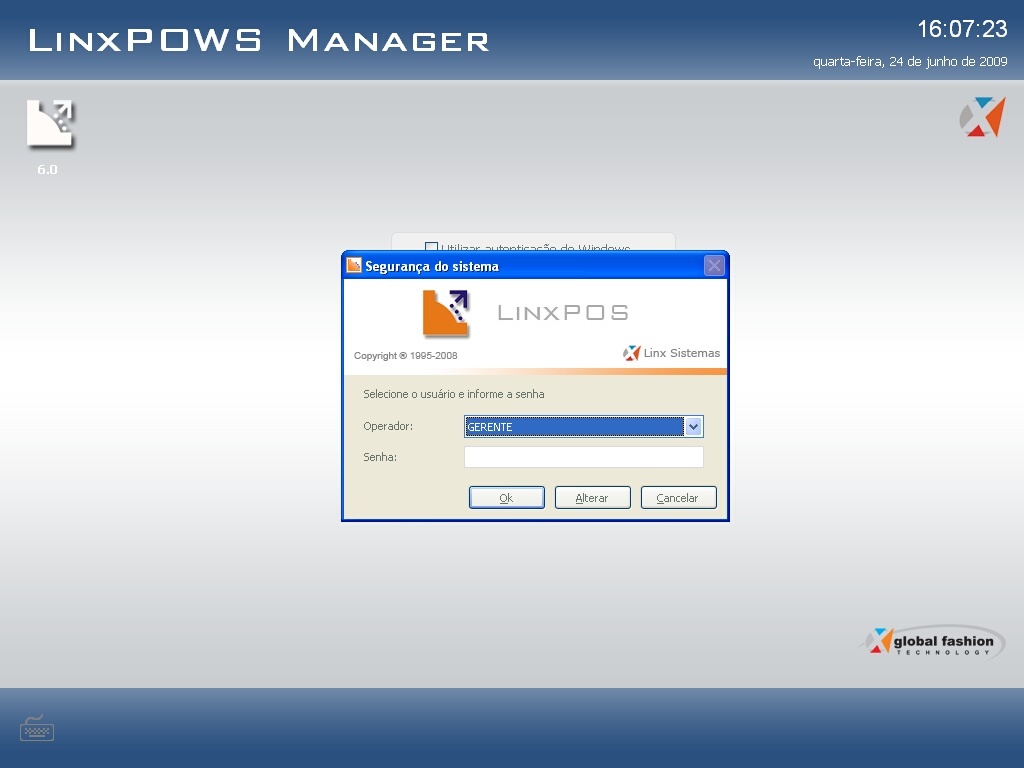The width and height of the screenshot is (1024, 768).
Task: Click the Cancelar button
Action: tap(679, 498)
